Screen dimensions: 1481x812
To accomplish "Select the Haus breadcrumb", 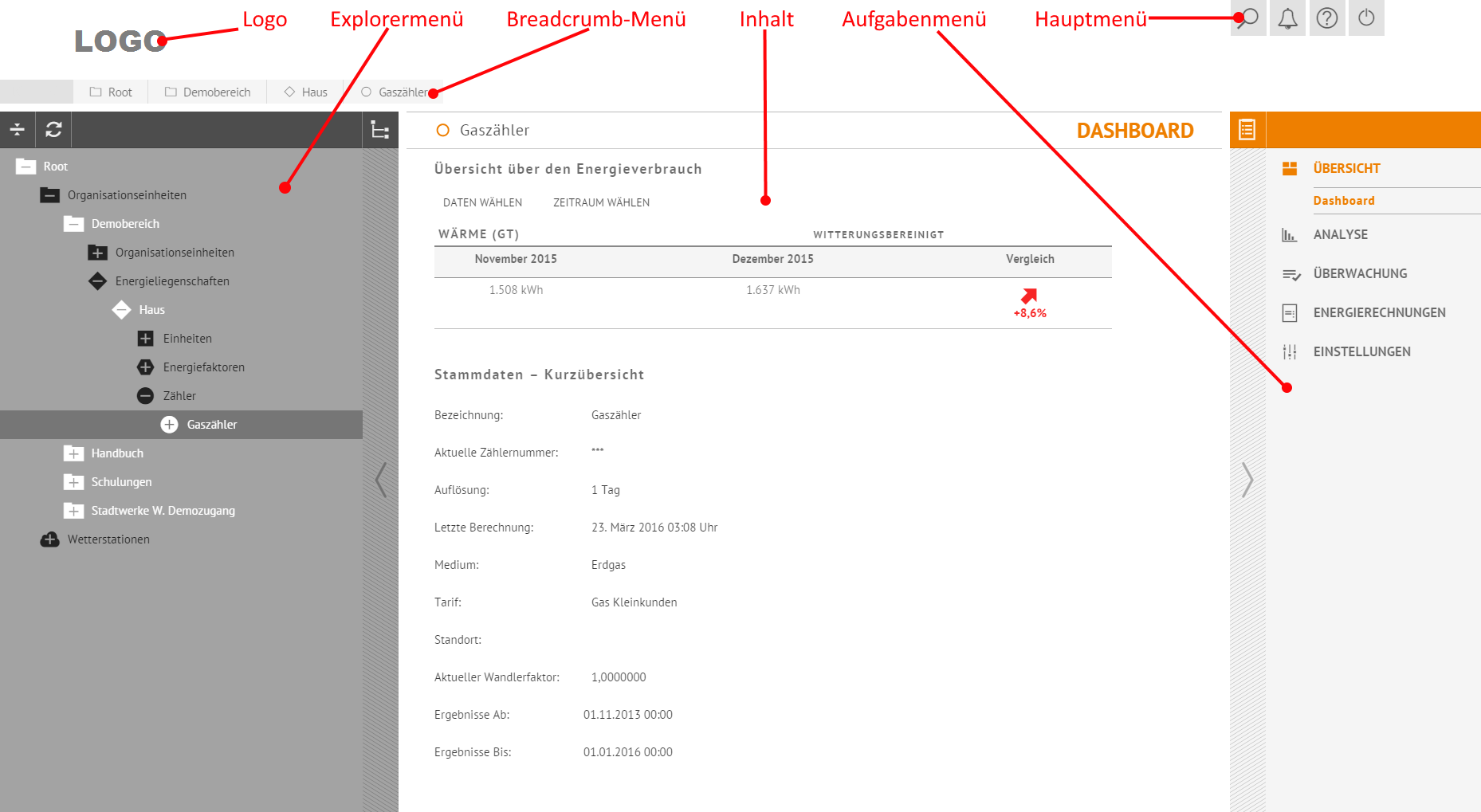I will 306,92.
